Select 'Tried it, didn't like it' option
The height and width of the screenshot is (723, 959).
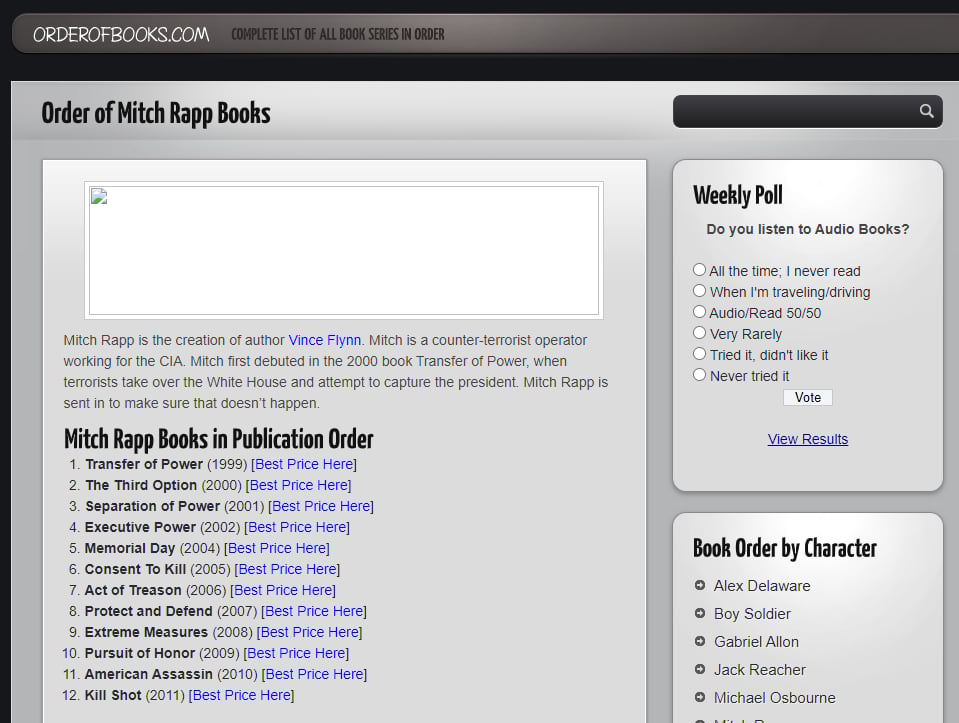point(699,354)
